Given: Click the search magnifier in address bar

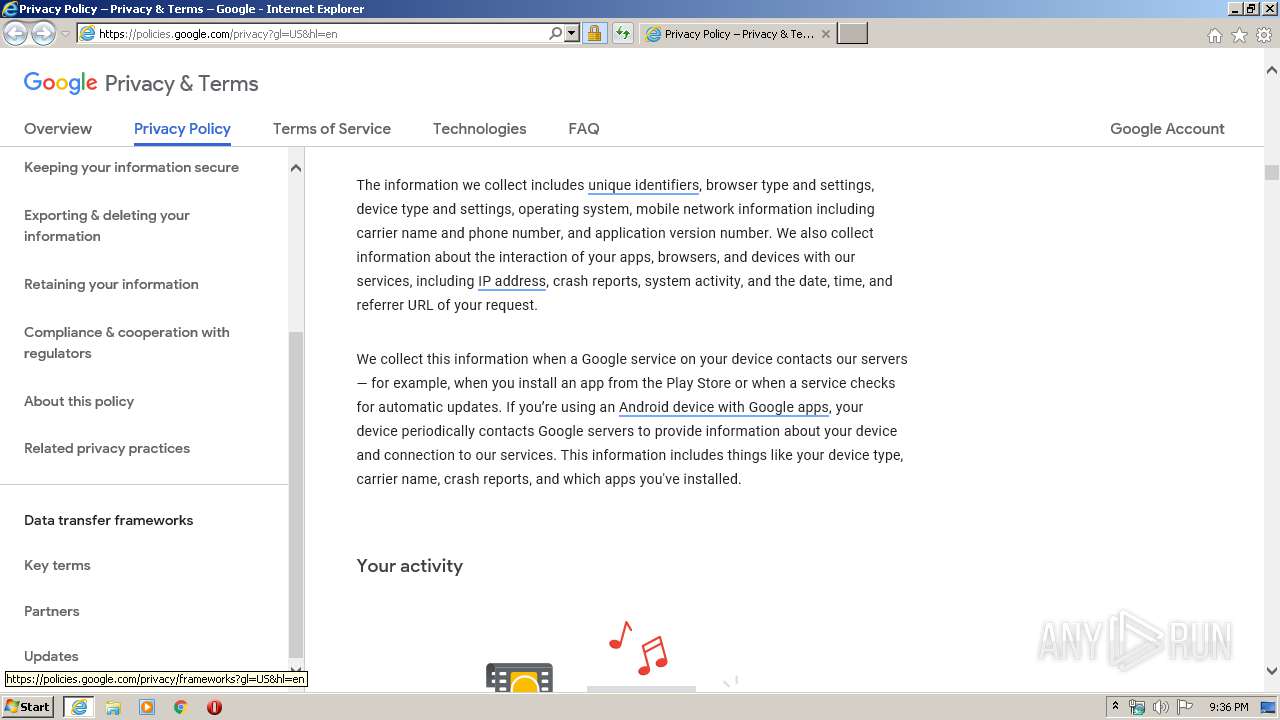Looking at the screenshot, I should pos(555,33).
